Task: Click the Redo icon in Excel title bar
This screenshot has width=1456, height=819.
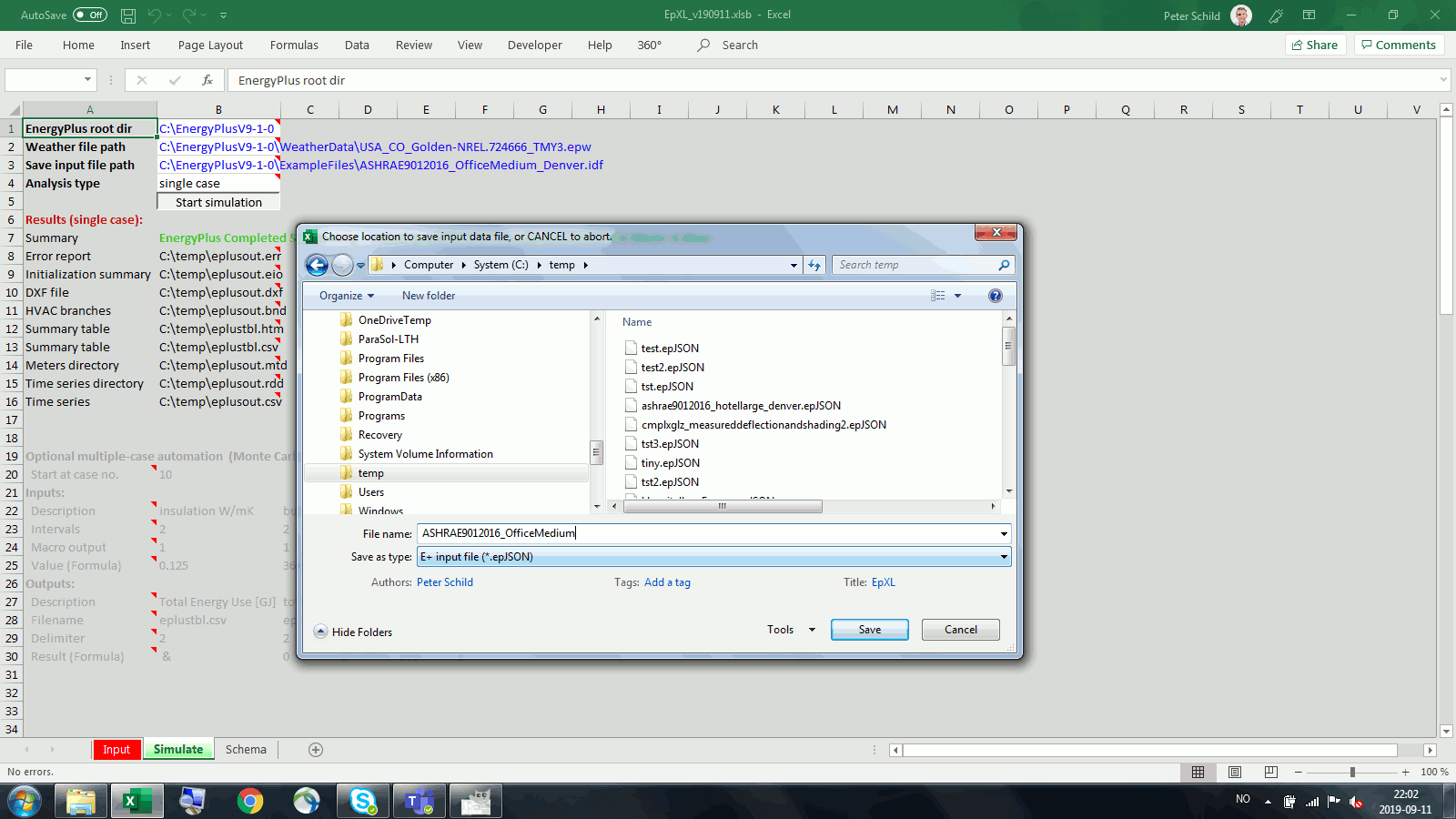Action: coord(189,15)
